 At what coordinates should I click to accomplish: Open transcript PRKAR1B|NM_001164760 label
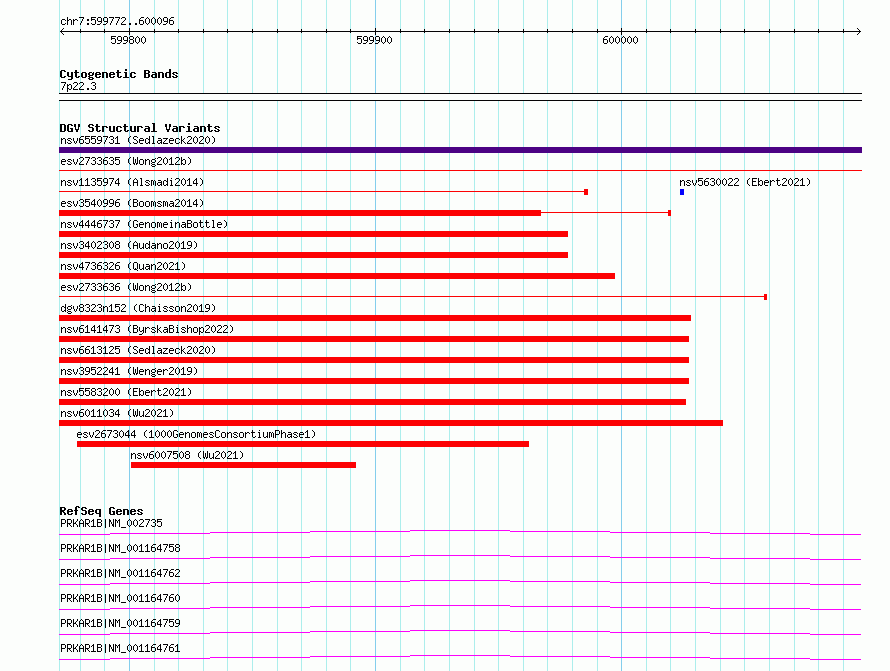[120, 598]
